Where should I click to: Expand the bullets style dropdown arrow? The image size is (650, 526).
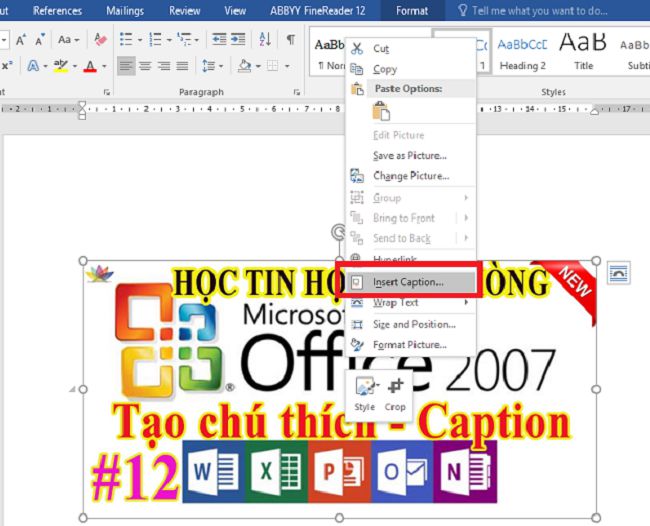(x=140, y=40)
